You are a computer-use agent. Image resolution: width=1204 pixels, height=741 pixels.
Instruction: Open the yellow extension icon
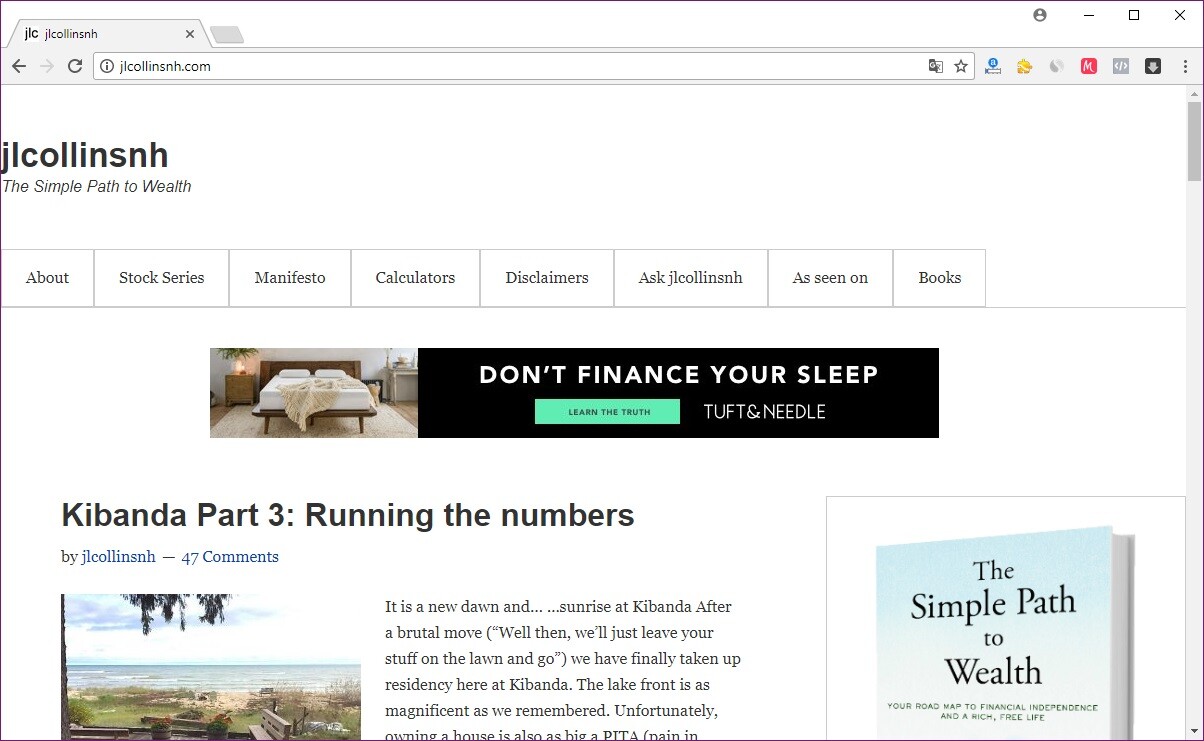1024,66
